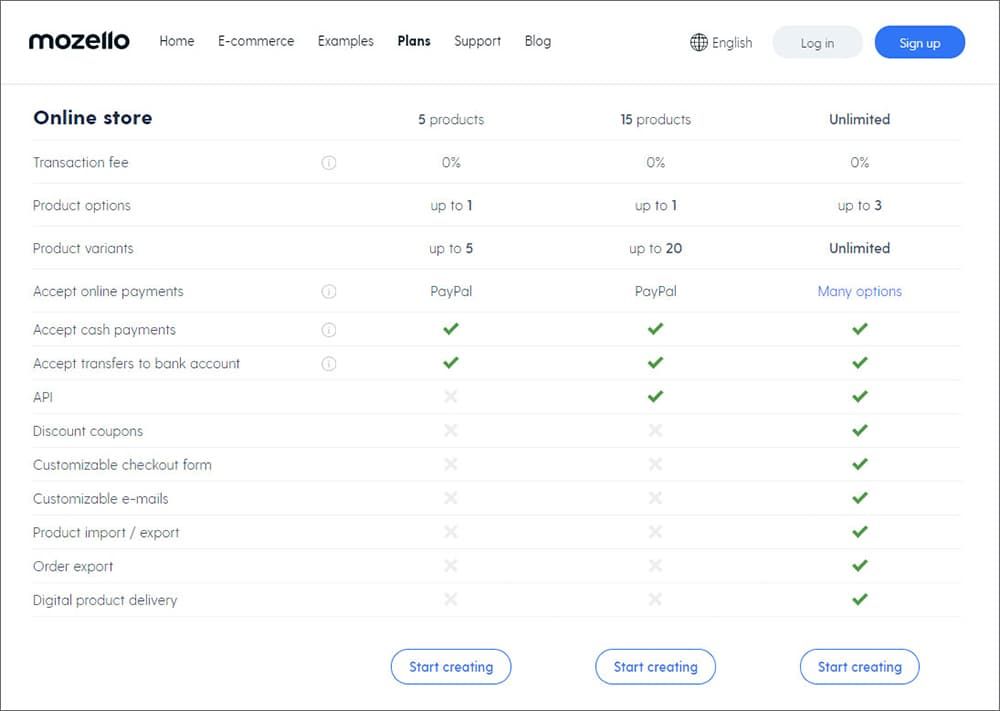The width and height of the screenshot is (1000, 711).
Task: Click bank transfers checkmark in 5 products column
Action: point(451,363)
